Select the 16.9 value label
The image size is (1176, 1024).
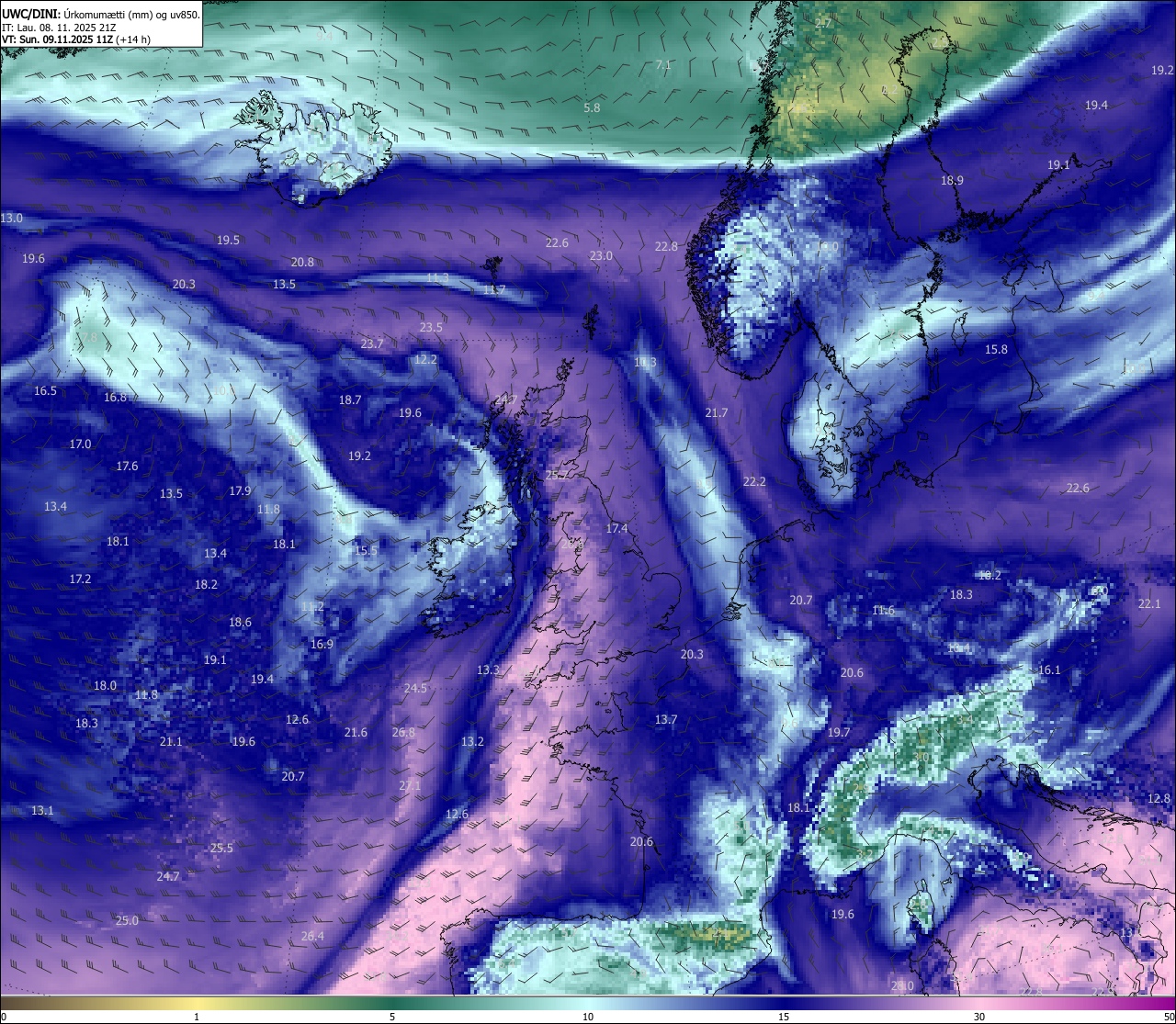coord(322,644)
